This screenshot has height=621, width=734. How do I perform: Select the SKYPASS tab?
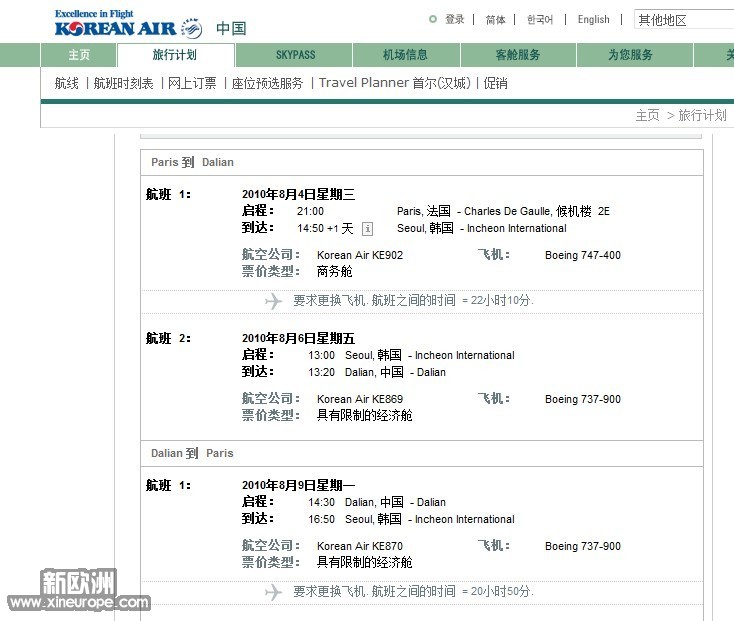point(295,55)
